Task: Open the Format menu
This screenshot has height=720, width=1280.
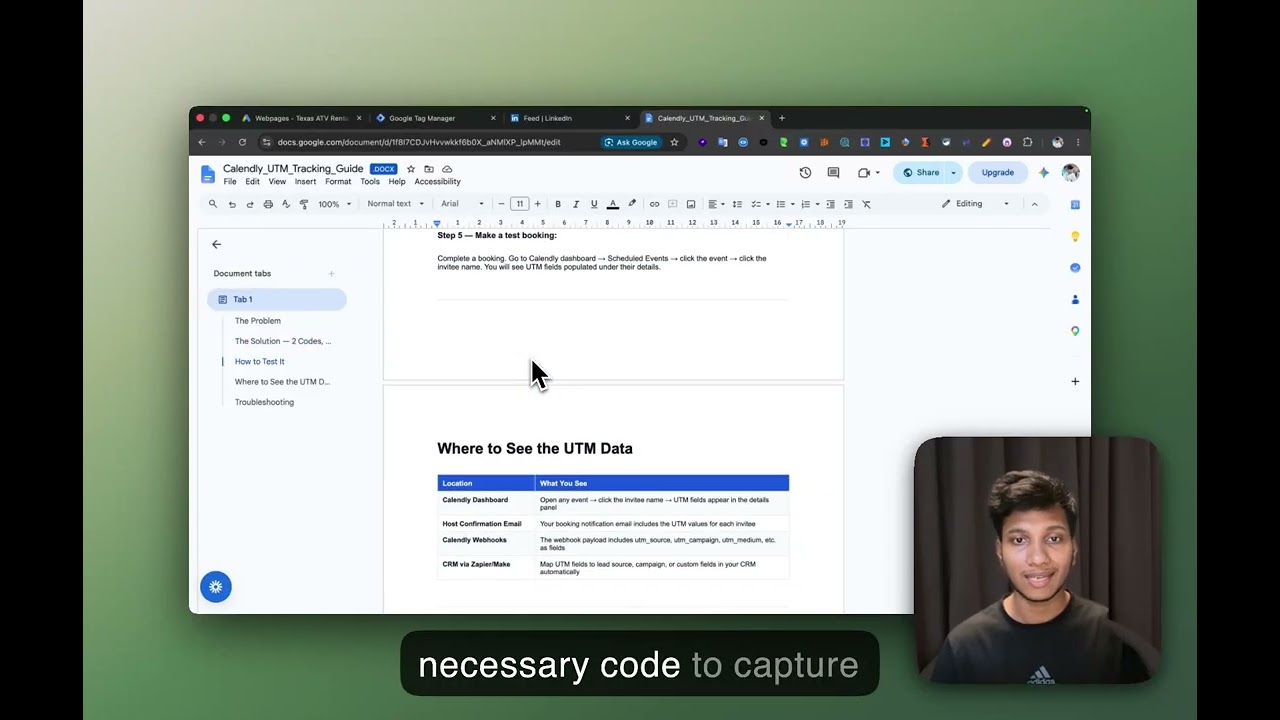Action: click(x=338, y=182)
